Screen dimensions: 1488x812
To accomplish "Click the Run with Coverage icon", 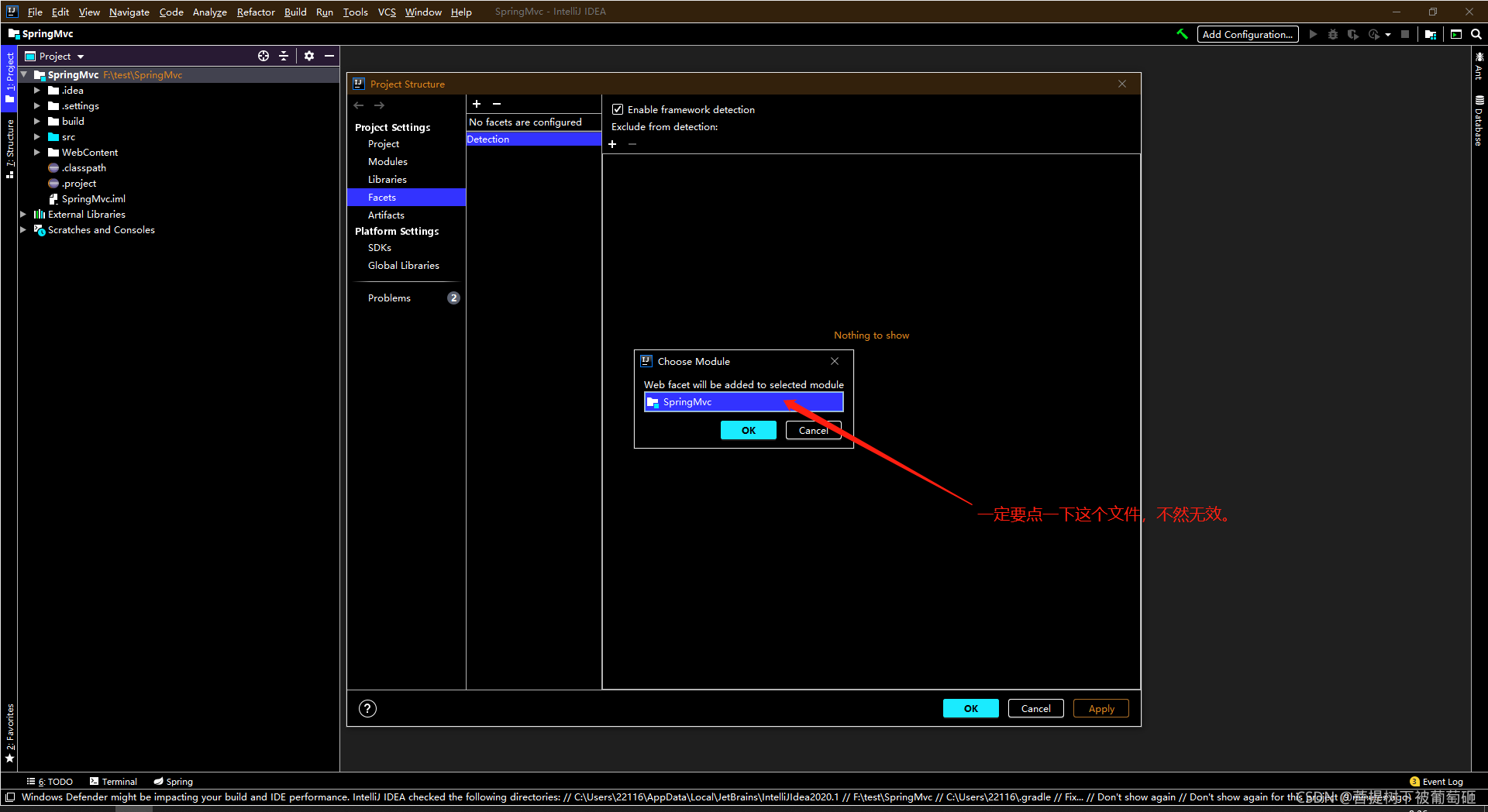I will point(1353,34).
